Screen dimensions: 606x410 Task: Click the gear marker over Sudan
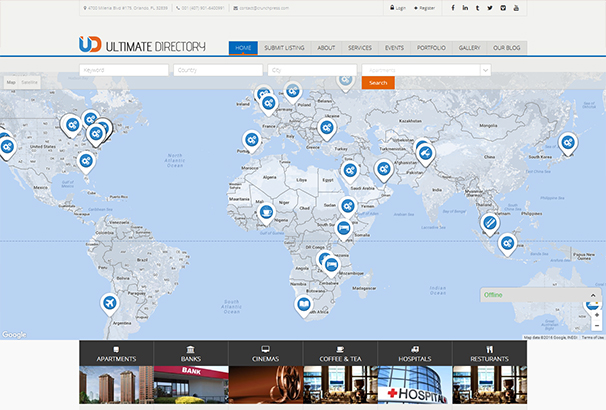(x=348, y=208)
